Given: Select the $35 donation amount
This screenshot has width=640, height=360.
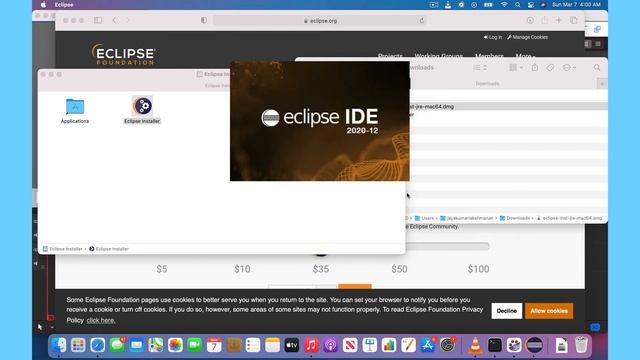Looking at the screenshot, I should pos(321,269).
